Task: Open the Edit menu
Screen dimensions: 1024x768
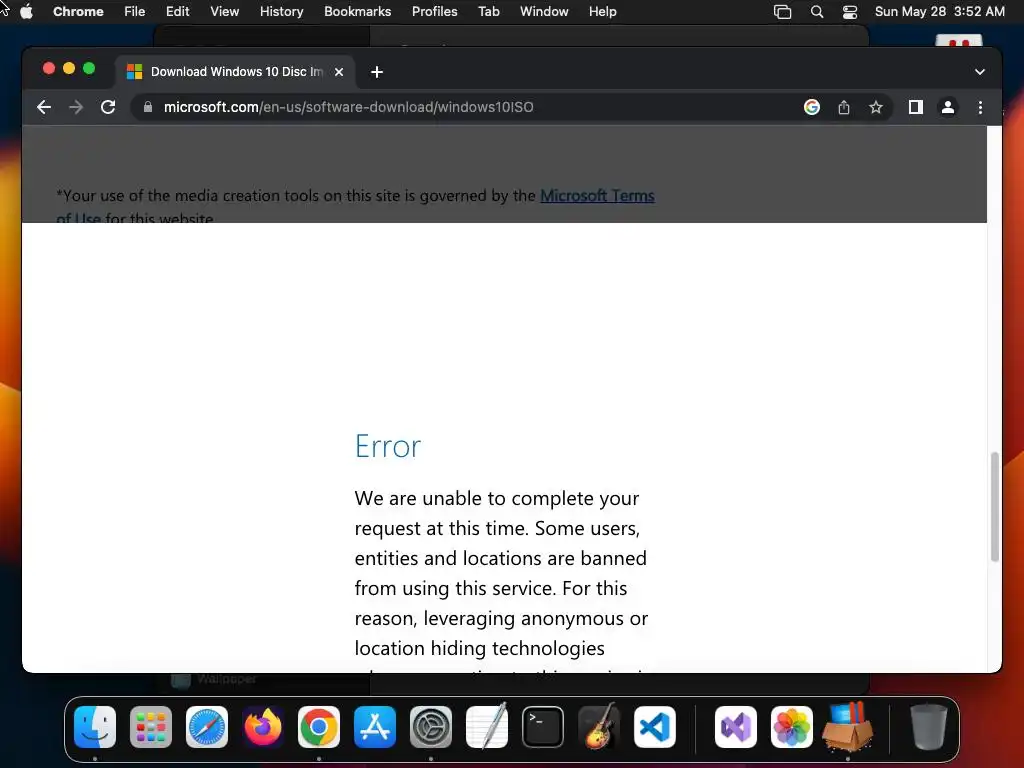Action: click(177, 11)
